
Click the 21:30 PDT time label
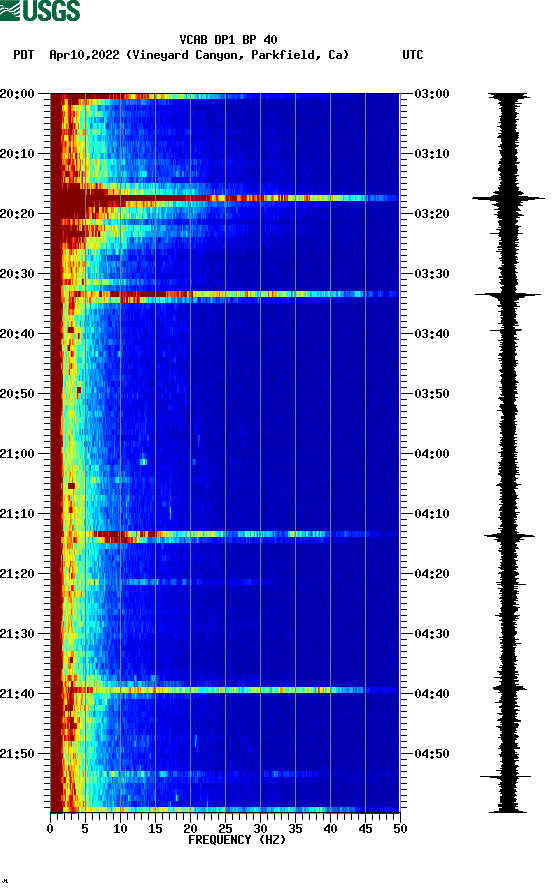point(17,634)
